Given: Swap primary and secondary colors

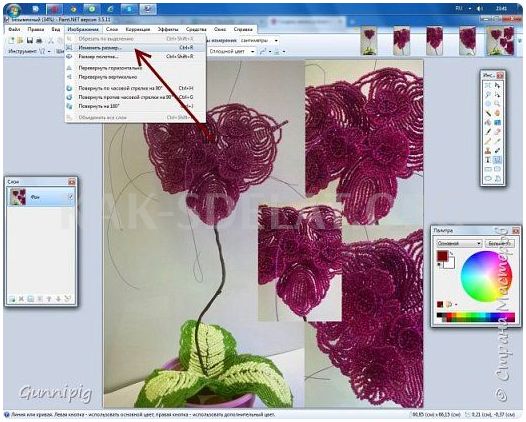Looking at the screenshot, I should (x=452, y=252).
